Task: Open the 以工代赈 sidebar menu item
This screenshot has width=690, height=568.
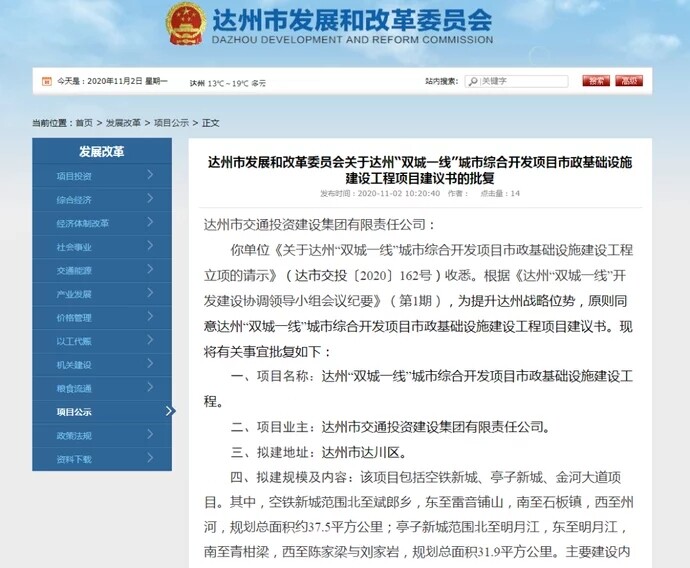Action: tap(75, 341)
